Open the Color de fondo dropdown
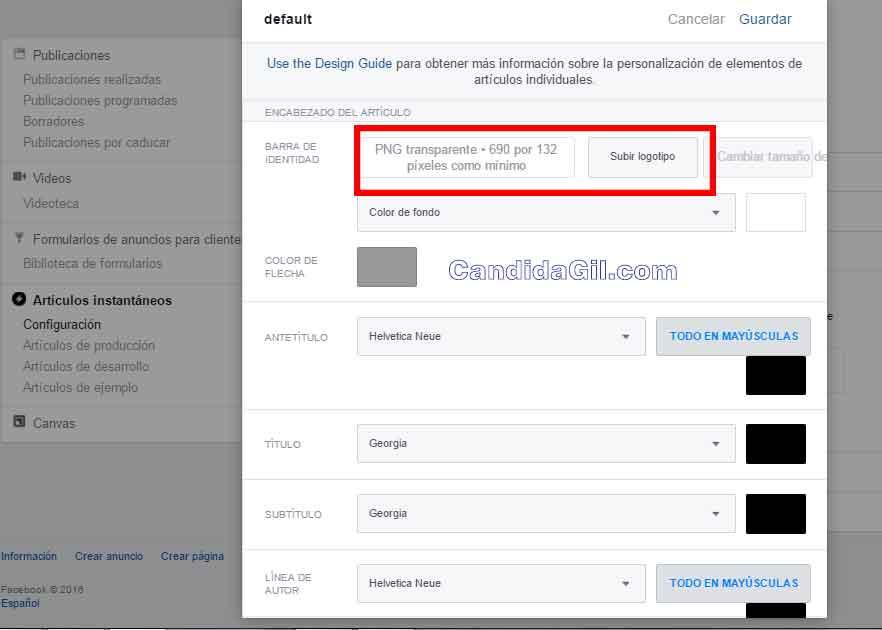The image size is (882, 630). pyautogui.click(x=546, y=213)
